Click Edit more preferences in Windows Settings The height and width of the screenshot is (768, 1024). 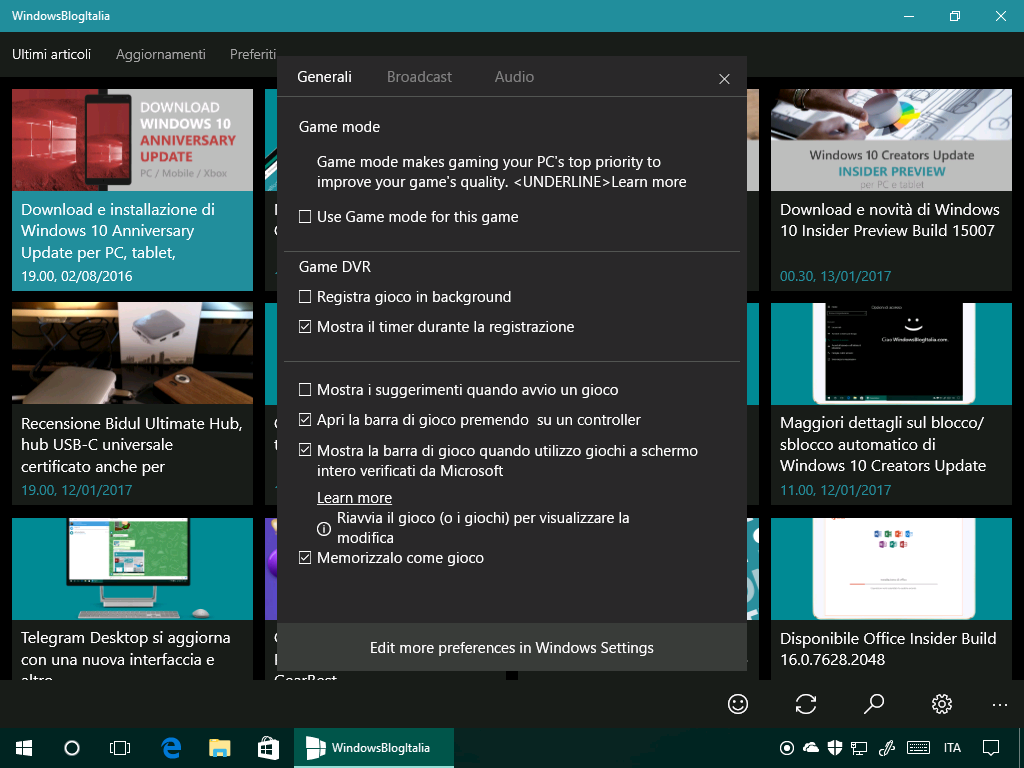click(x=512, y=647)
